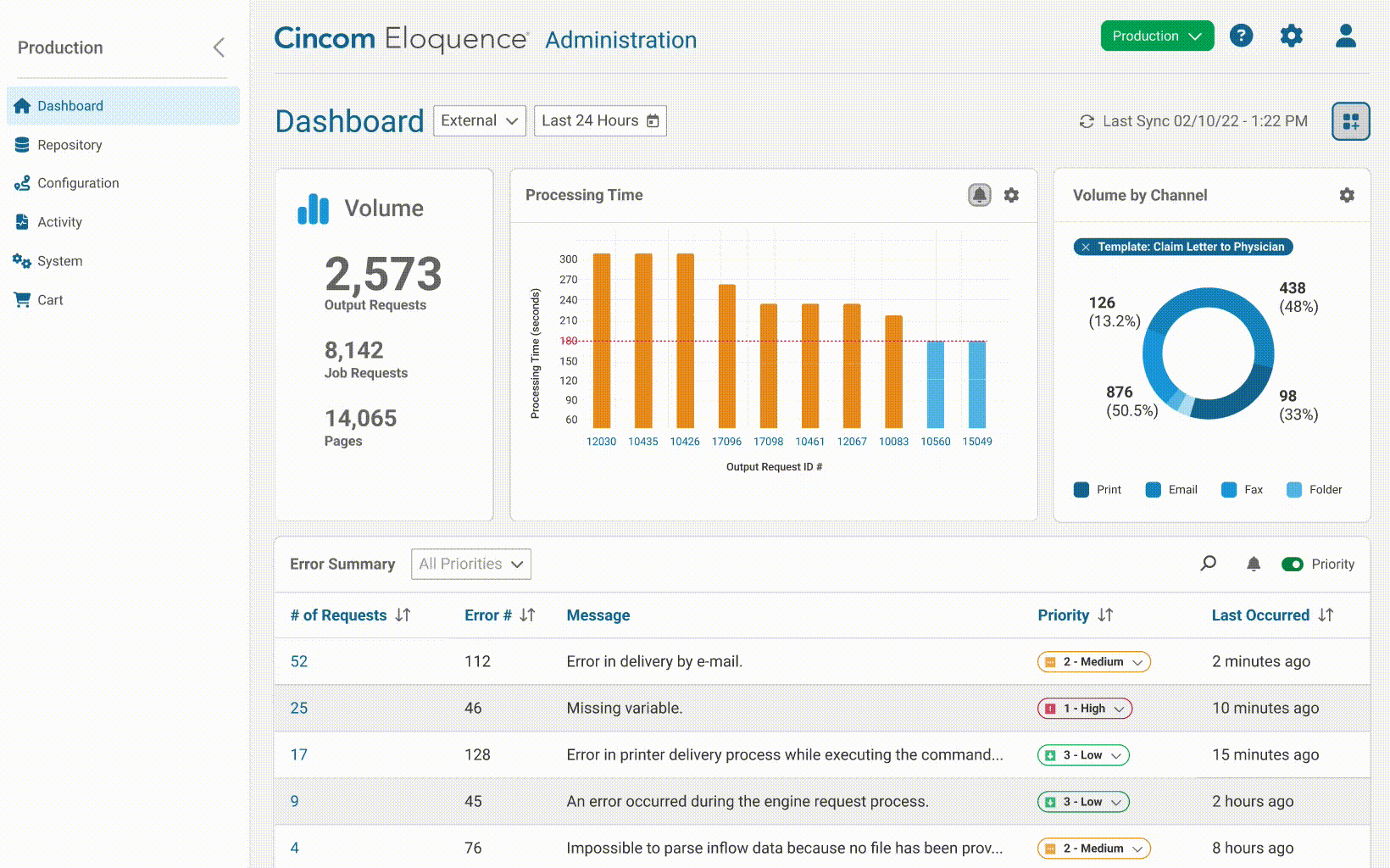Open settings gear in header

[x=1292, y=36]
